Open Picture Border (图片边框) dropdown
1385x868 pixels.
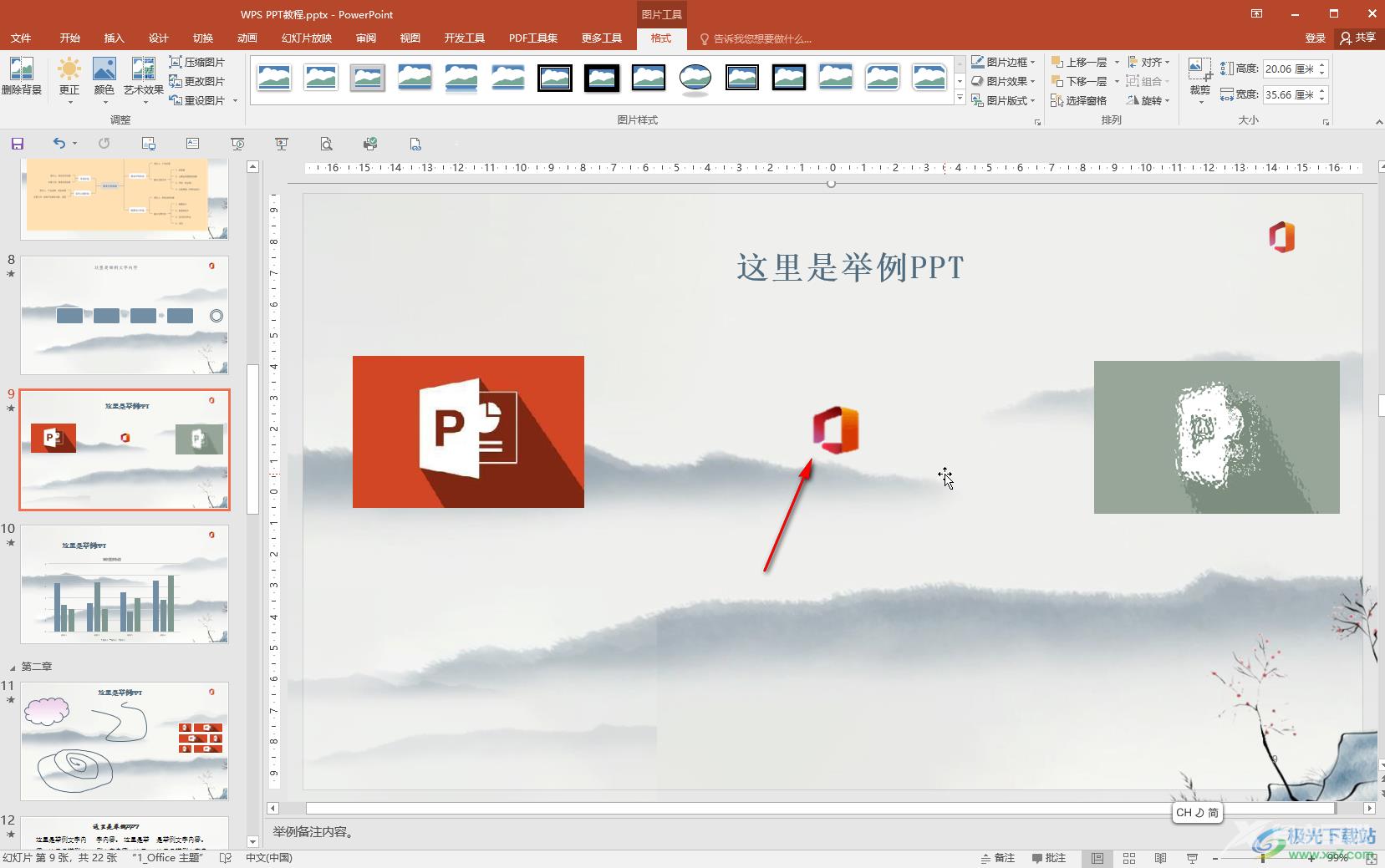coord(1003,62)
